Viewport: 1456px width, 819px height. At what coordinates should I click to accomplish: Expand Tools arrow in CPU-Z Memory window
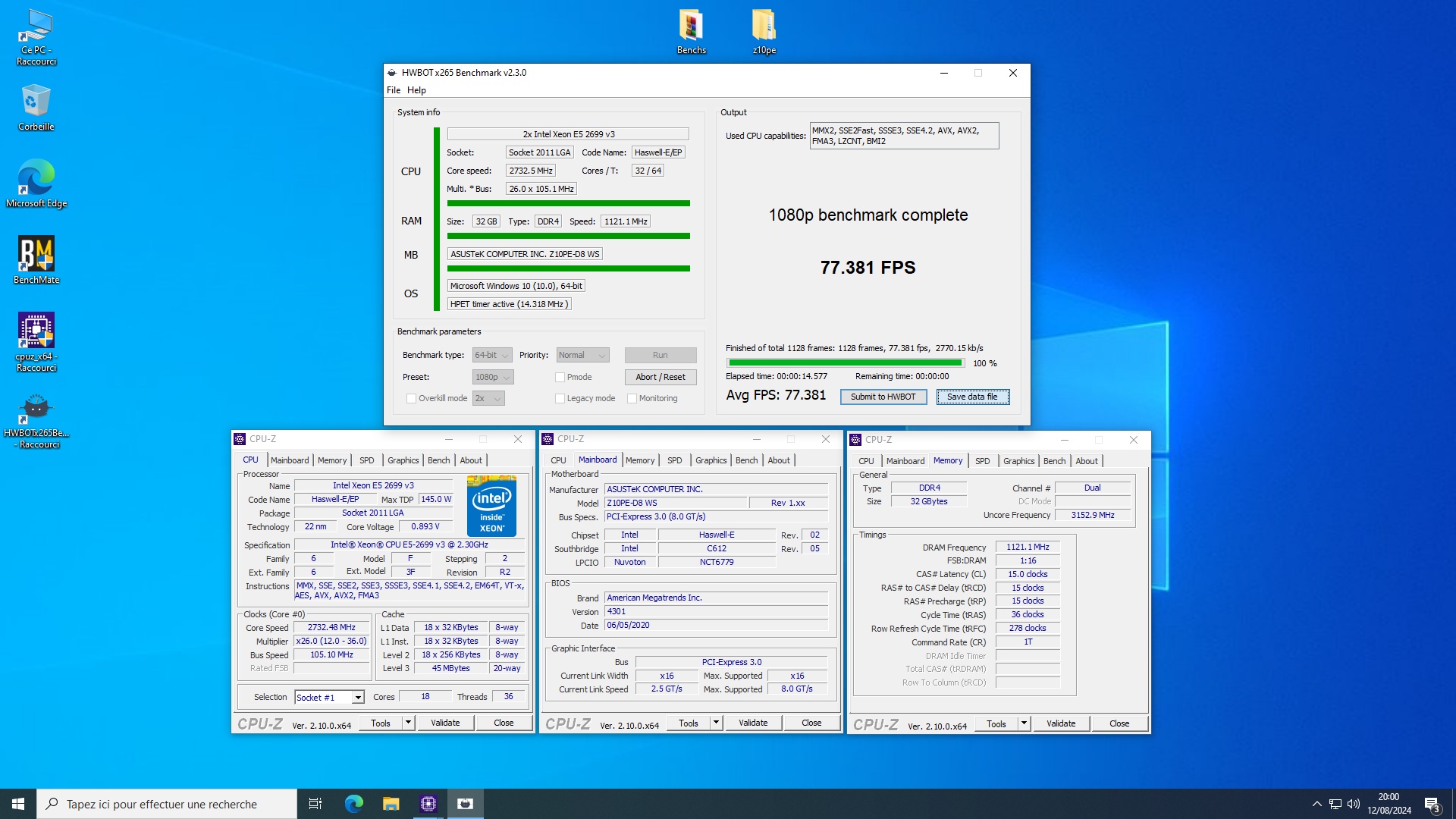click(x=1024, y=723)
